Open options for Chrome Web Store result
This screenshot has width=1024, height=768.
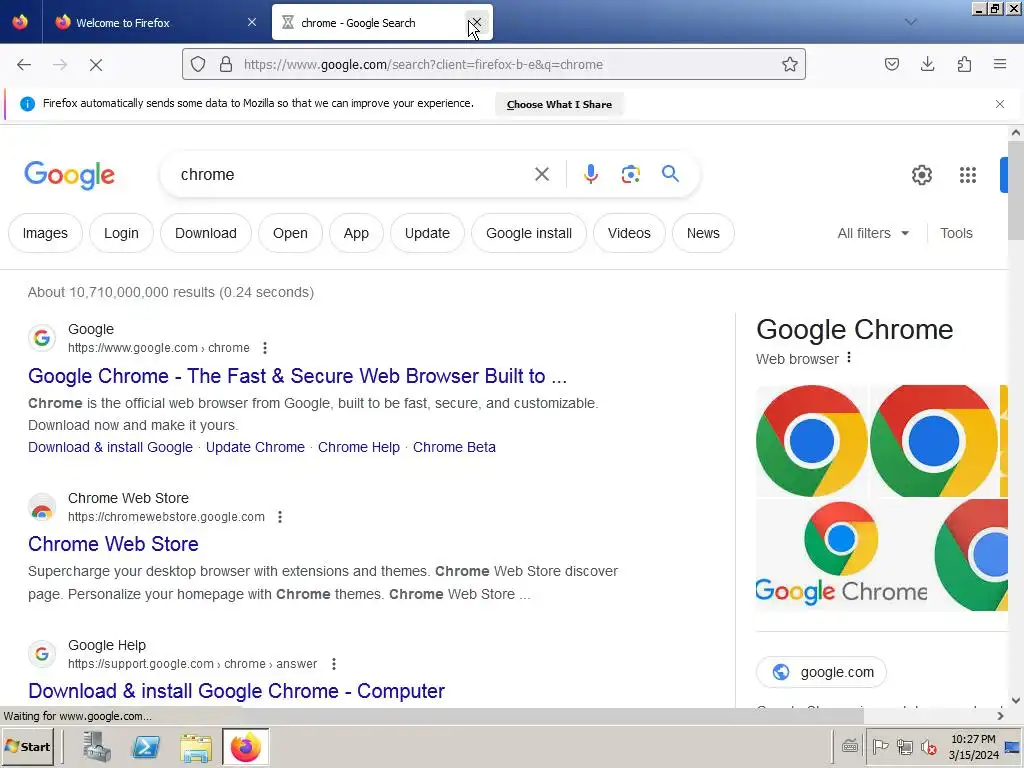[x=280, y=517]
